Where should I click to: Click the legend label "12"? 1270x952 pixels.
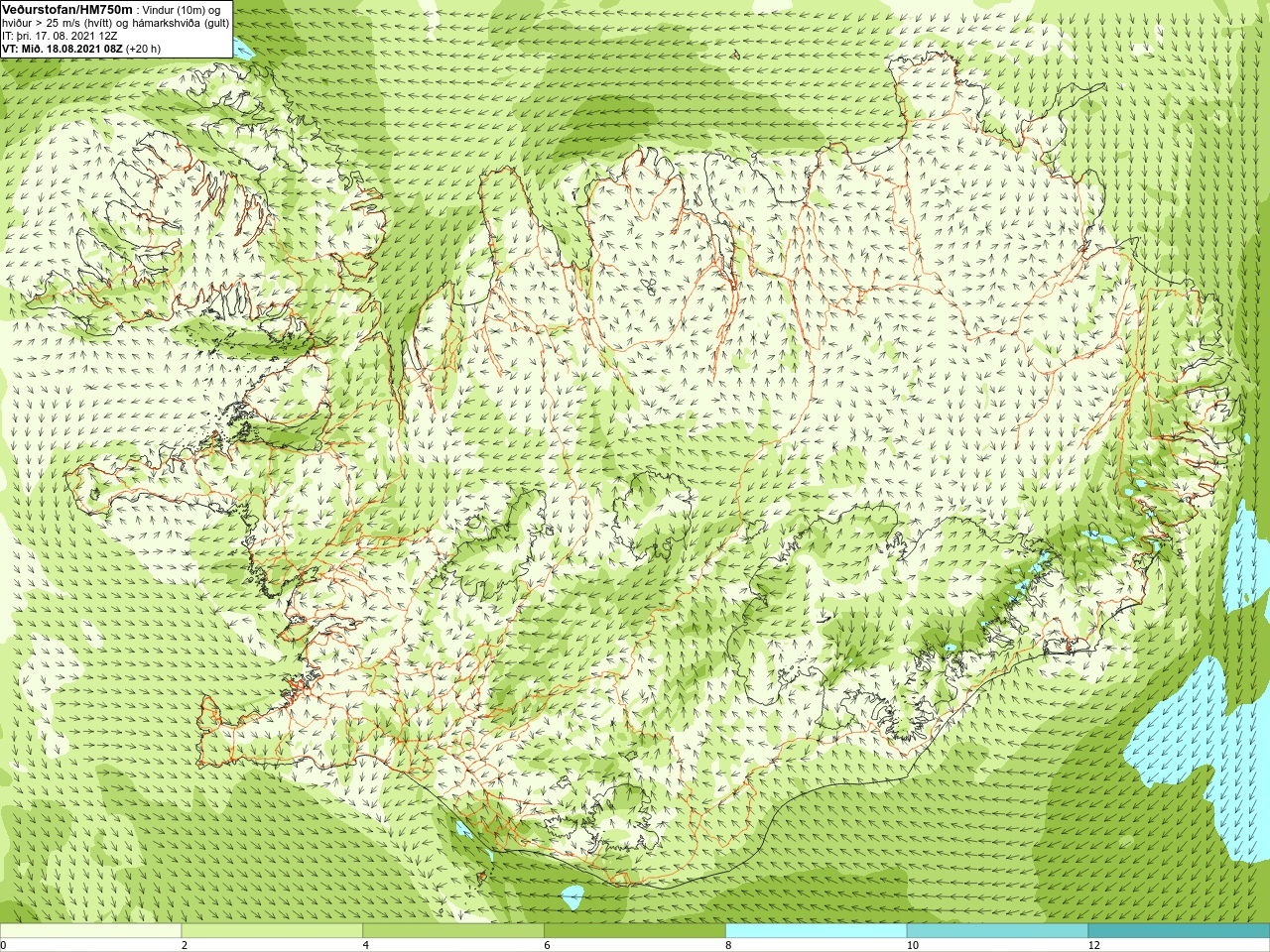pyautogui.click(x=1094, y=945)
